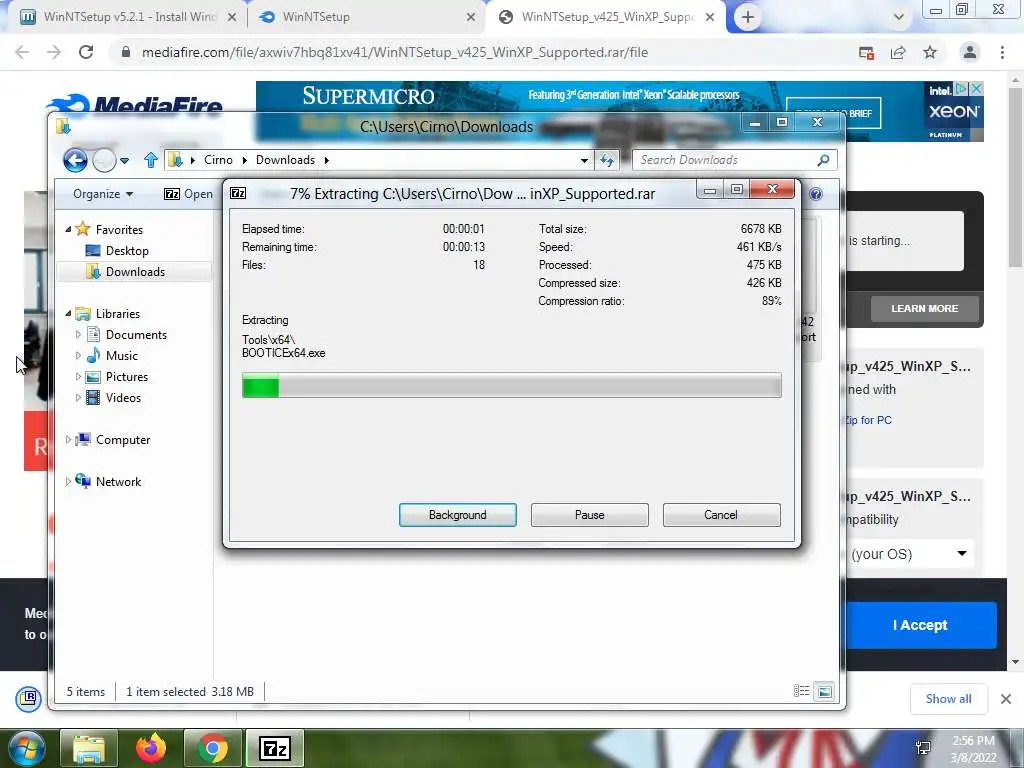Image resolution: width=1024 pixels, height=768 pixels.
Task: Open the (your OS) dropdown
Action: click(x=908, y=554)
